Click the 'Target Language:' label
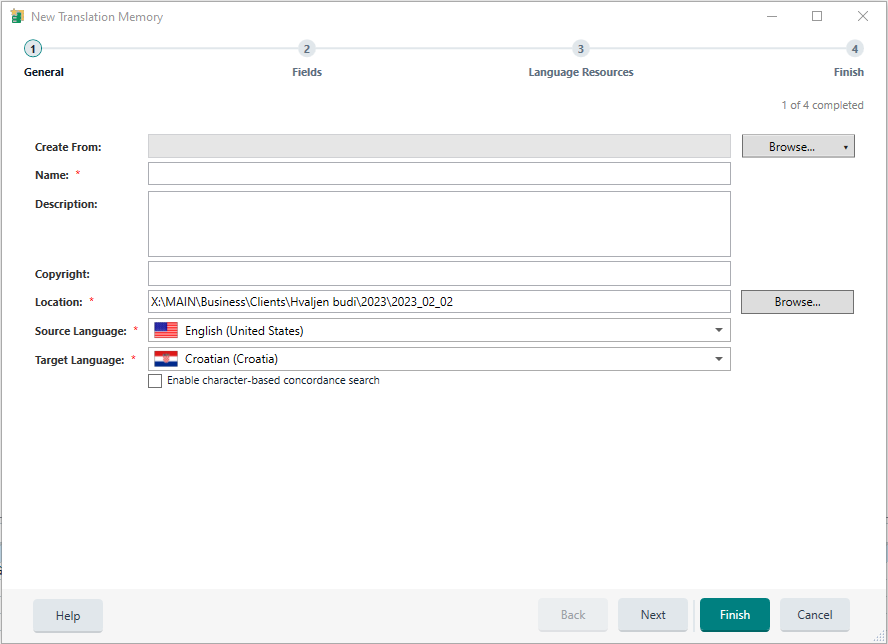This screenshot has width=888, height=644. 79,360
